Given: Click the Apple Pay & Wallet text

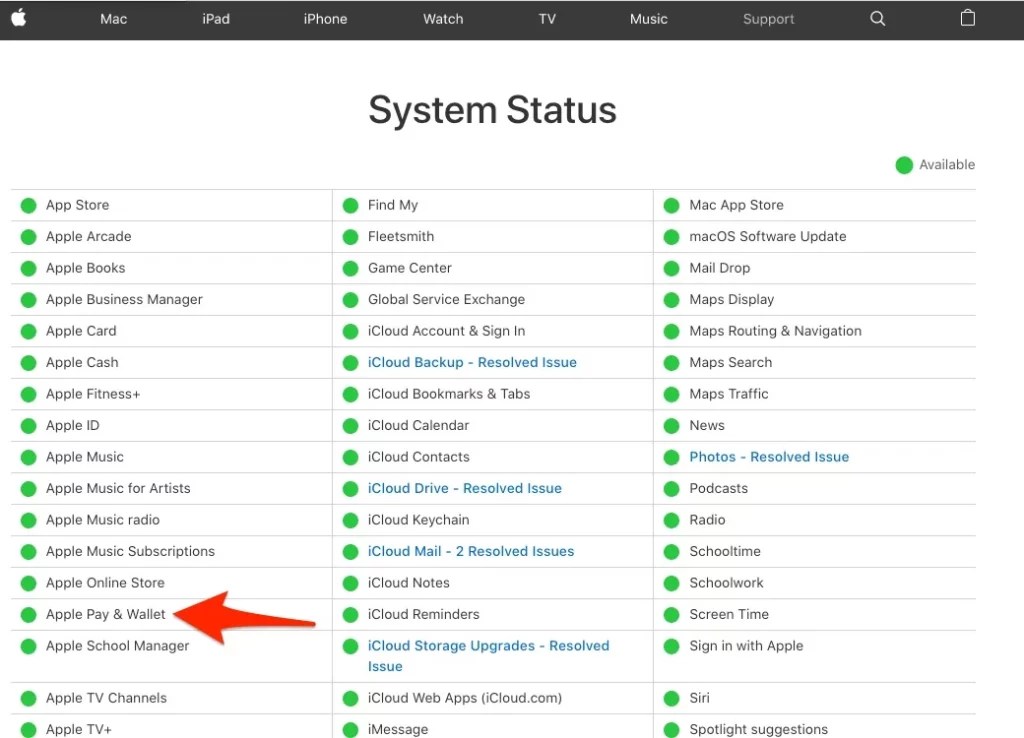Looking at the screenshot, I should (106, 615).
